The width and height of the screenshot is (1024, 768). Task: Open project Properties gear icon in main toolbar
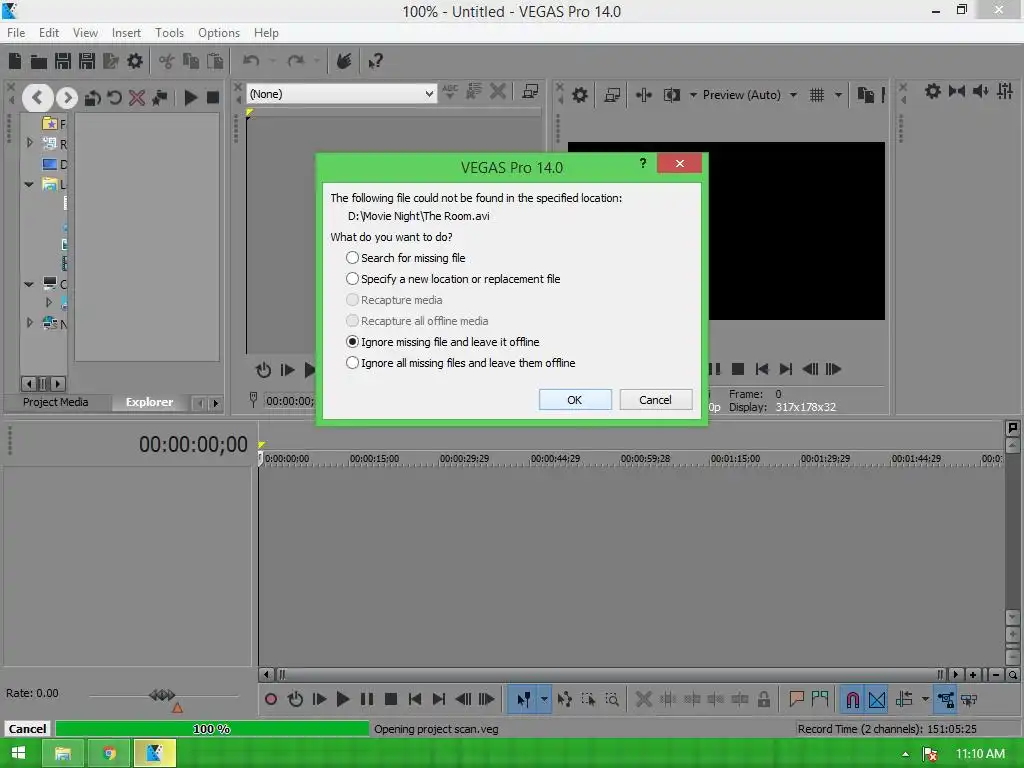(x=135, y=61)
